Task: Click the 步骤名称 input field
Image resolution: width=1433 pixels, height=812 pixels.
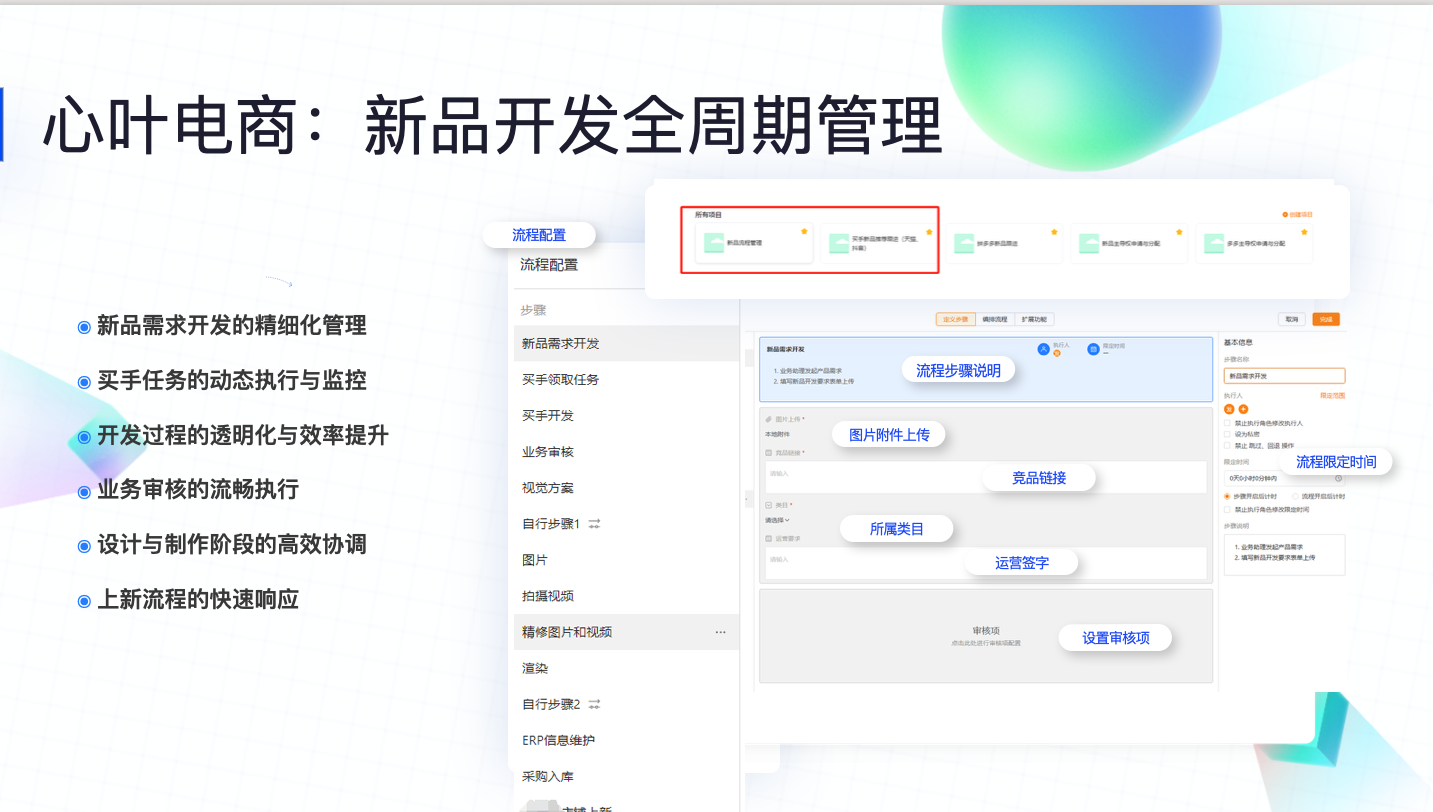Action: (x=1284, y=376)
